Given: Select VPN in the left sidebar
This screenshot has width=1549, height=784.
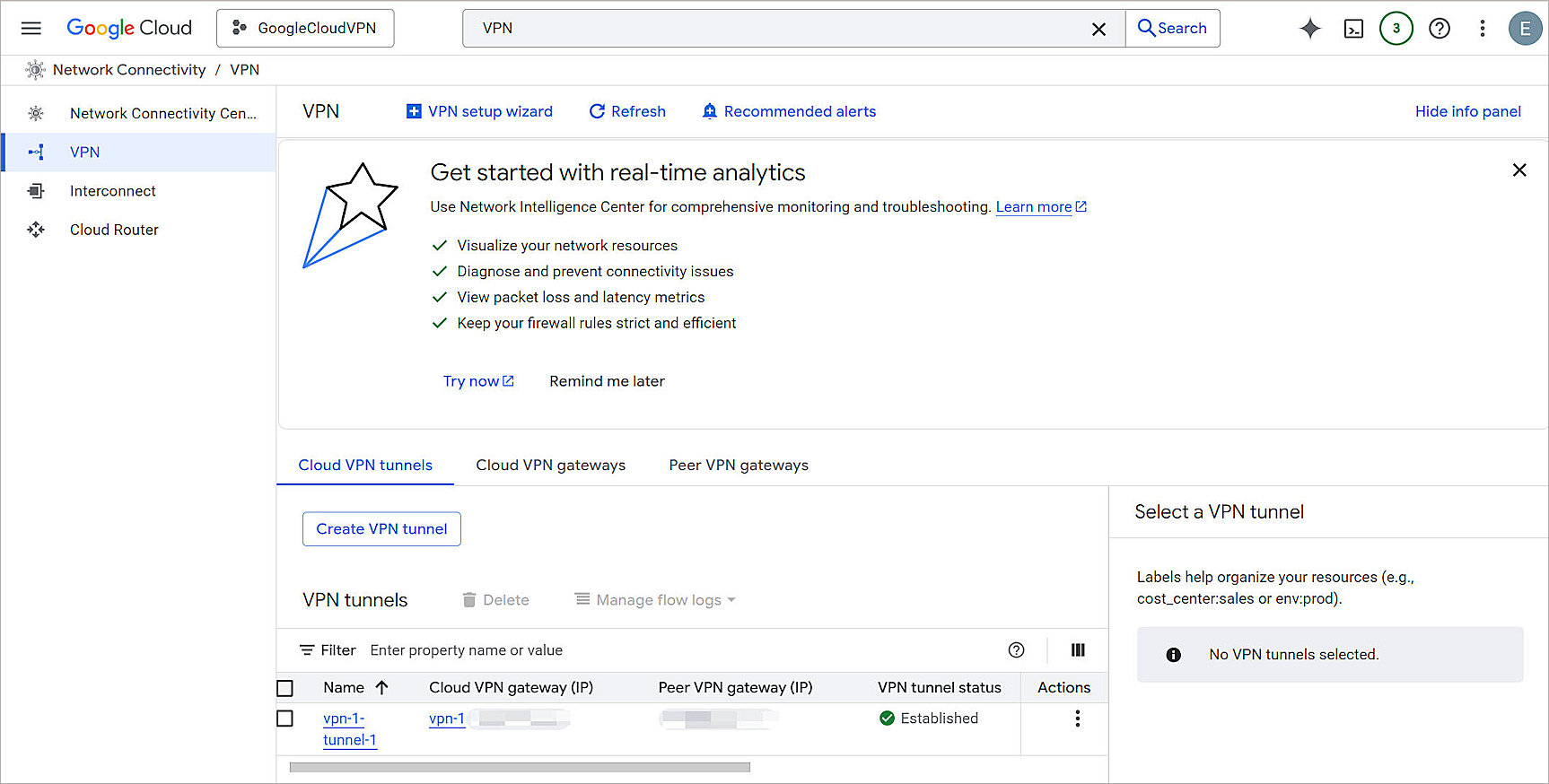Looking at the screenshot, I should pos(138,152).
